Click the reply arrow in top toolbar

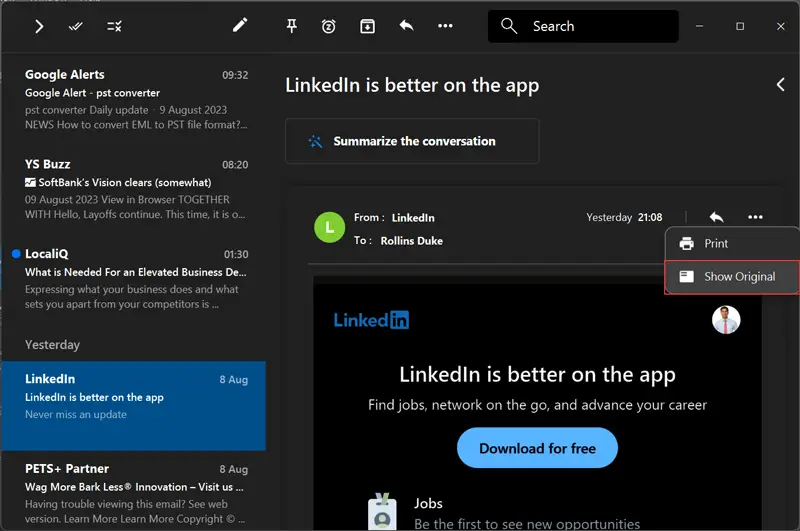pos(406,26)
